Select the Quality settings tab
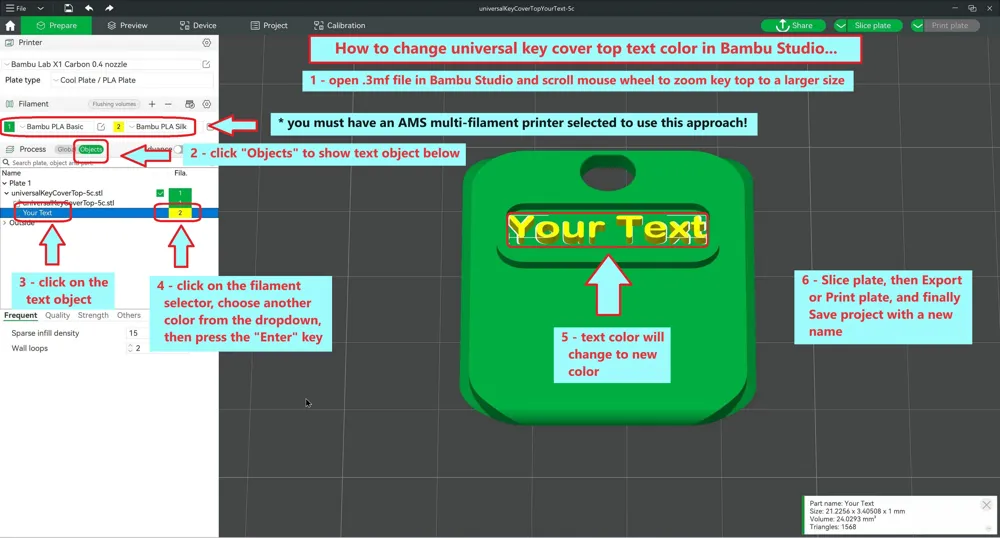This screenshot has width=1000, height=538. pyautogui.click(x=57, y=316)
